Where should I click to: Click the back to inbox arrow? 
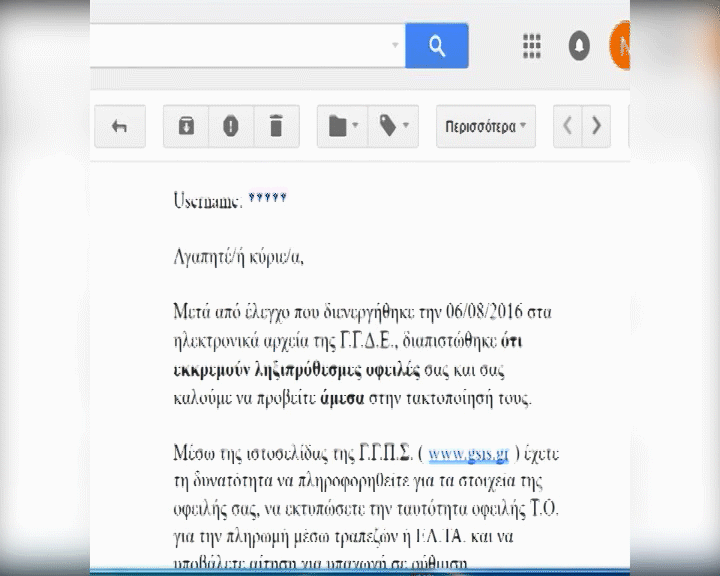(x=120, y=126)
